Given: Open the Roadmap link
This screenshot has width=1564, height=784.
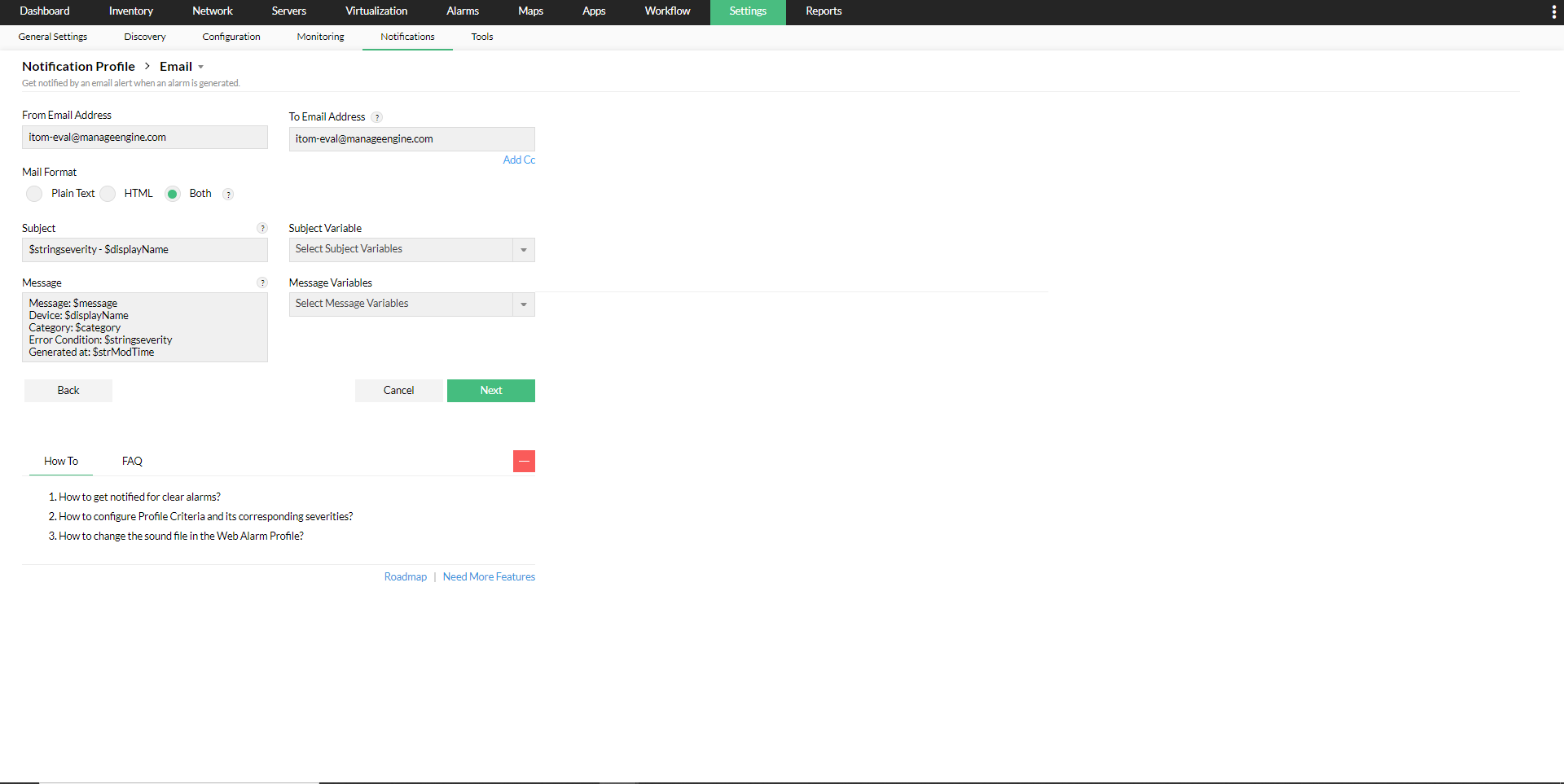Looking at the screenshot, I should click(405, 577).
